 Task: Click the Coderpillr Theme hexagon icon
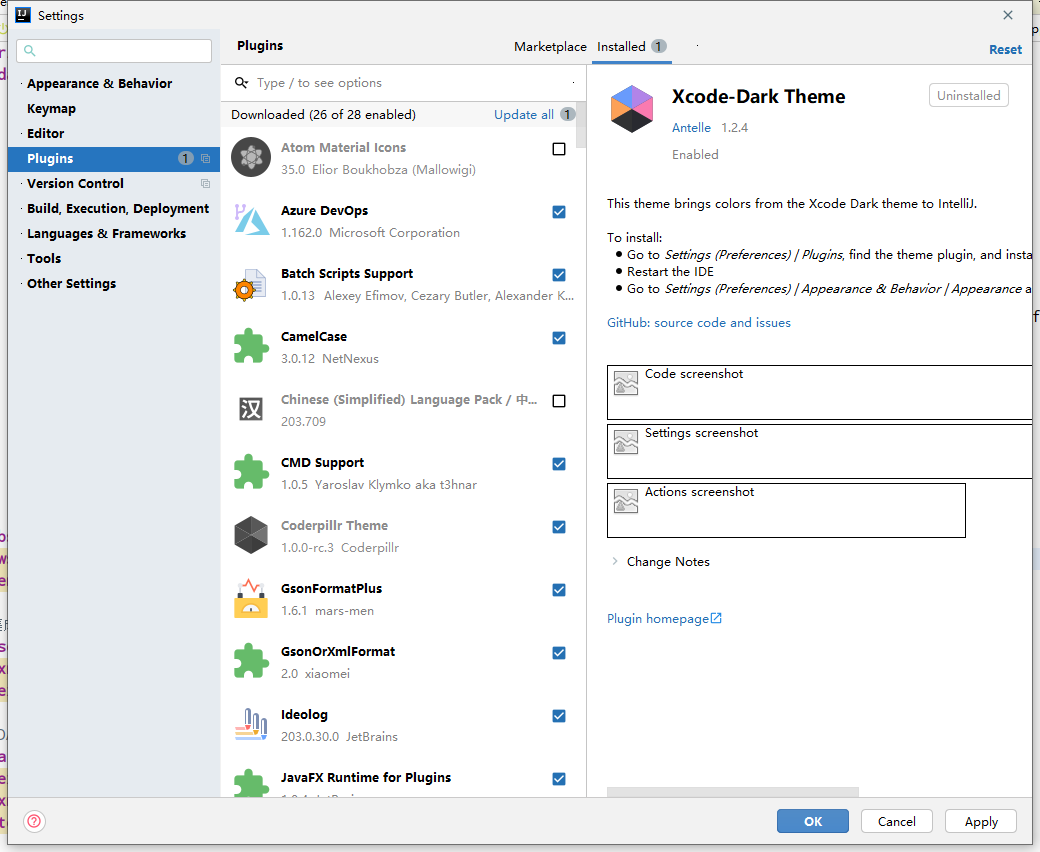[x=251, y=535]
